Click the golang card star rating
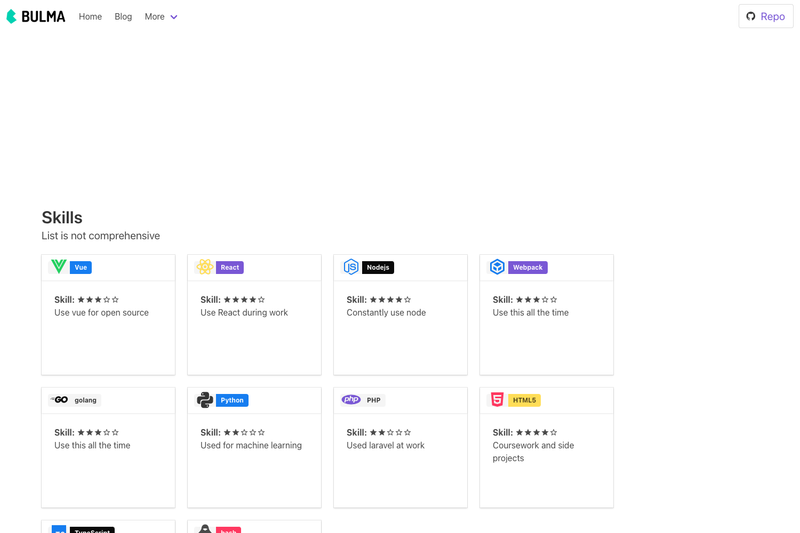800x533 pixels. point(98,433)
